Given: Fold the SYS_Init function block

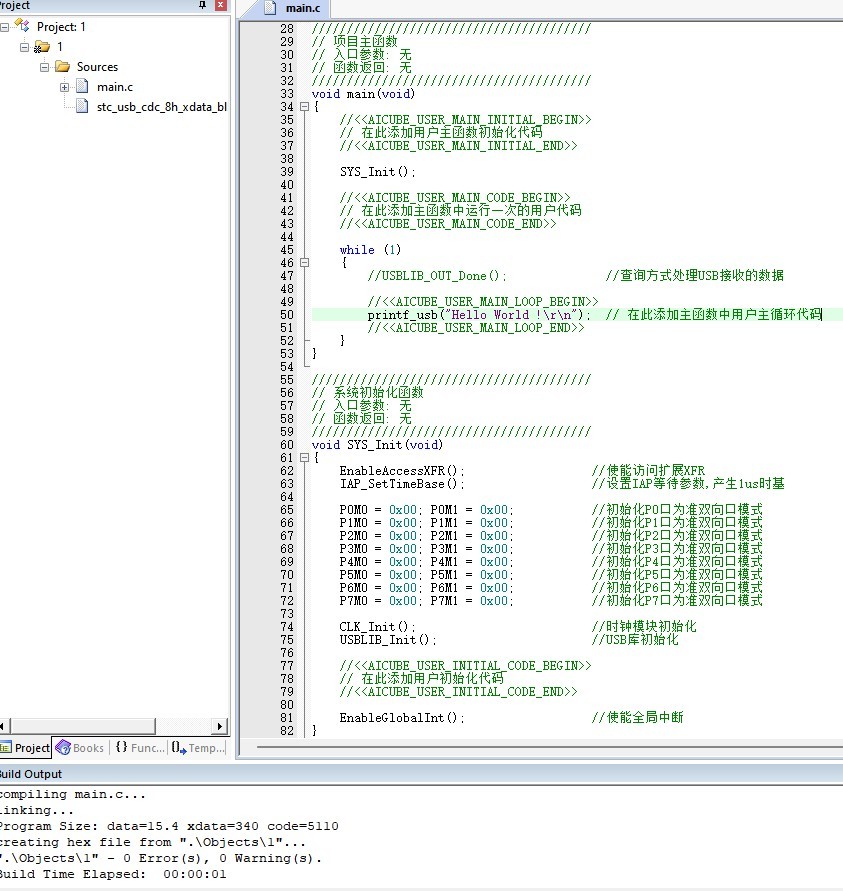Looking at the screenshot, I should [304, 457].
